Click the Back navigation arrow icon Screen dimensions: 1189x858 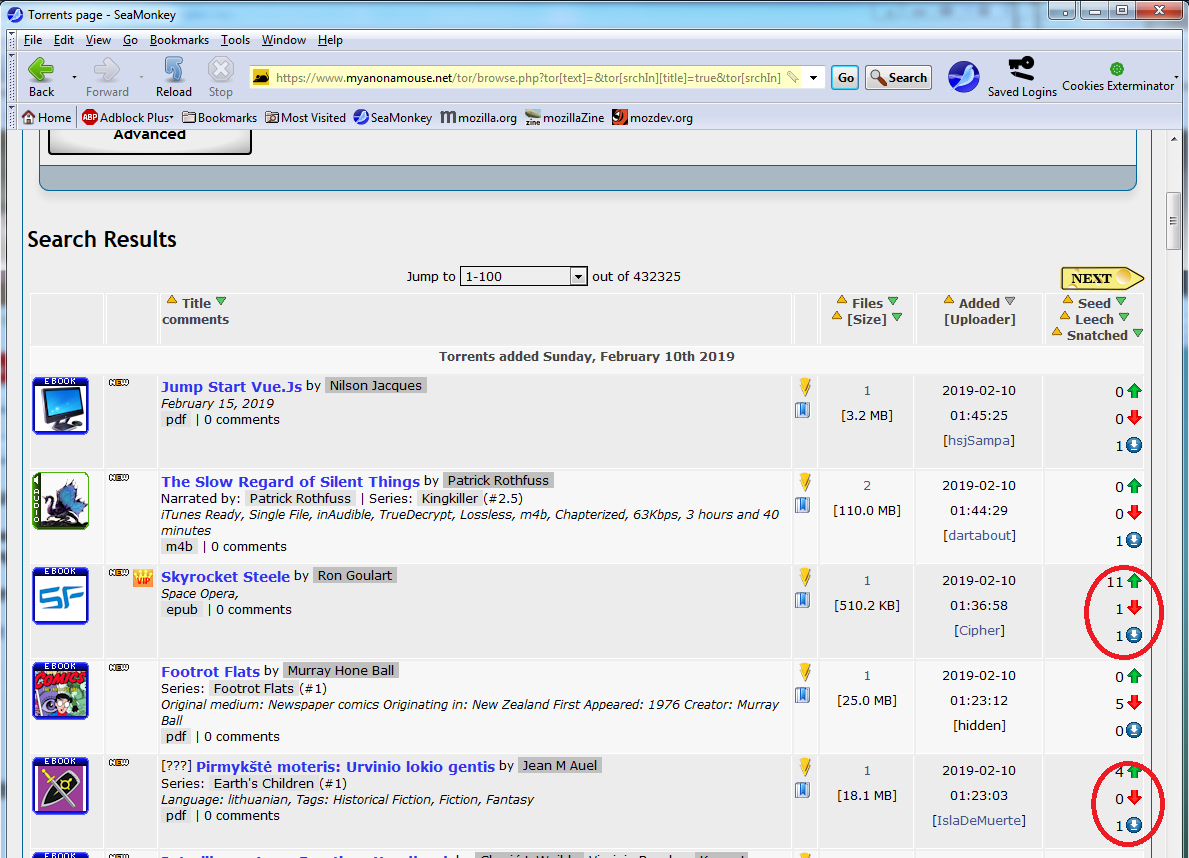[x=41, y=70]
